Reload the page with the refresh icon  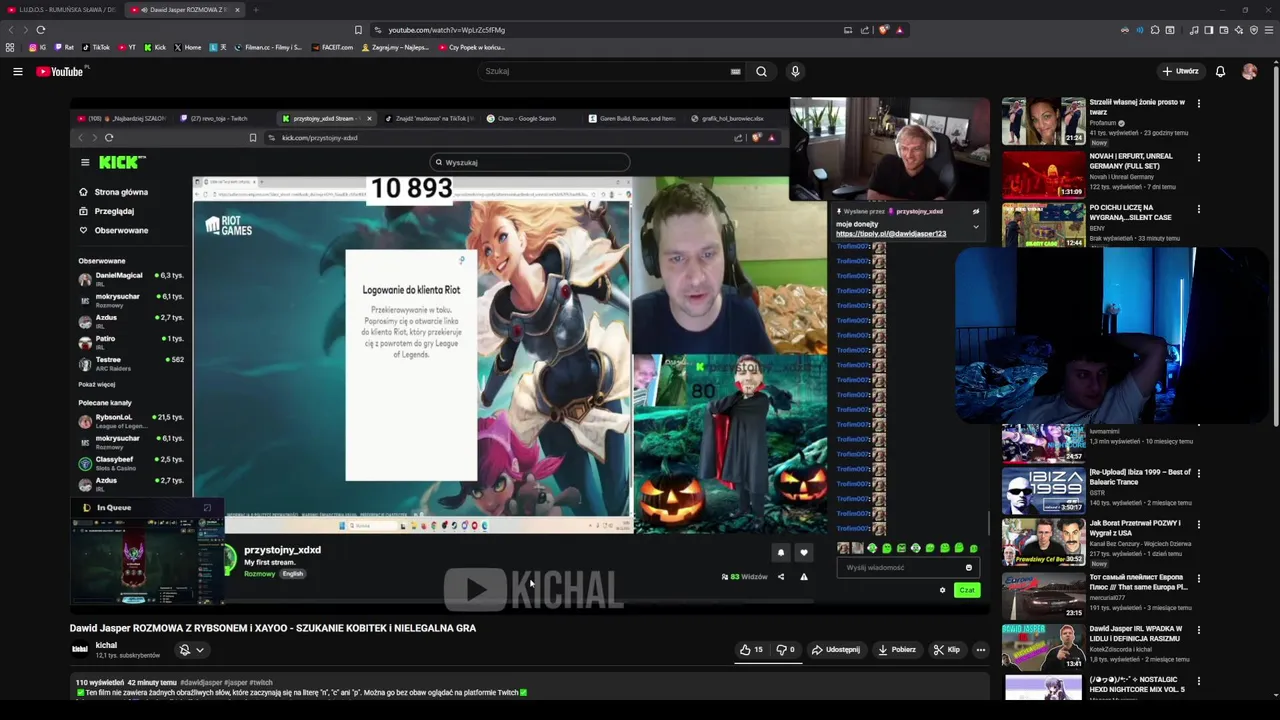pos(40,30)
